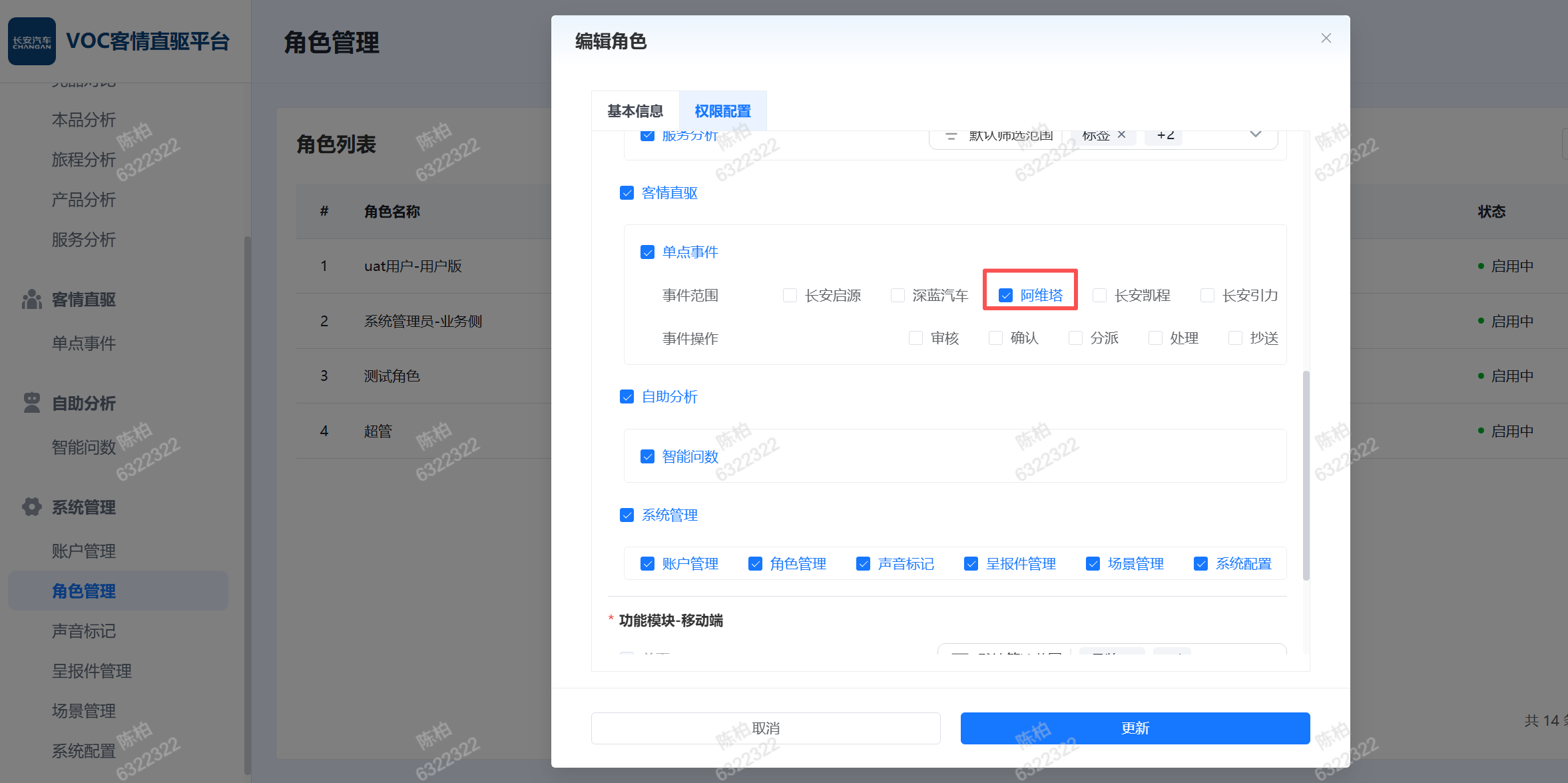This screenshot has height=783, width=1568.
Task: Uncheck the 阿维塔 event scope checkbox
Action: pyautogui.click(x=1005, y=296)
